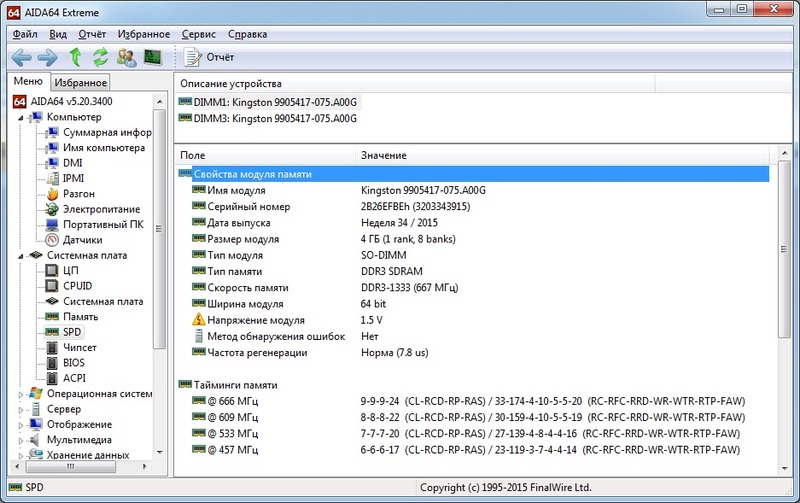Collapse the Системная плата tree node
Screen dimensions: 800x503
coord(21,256)
